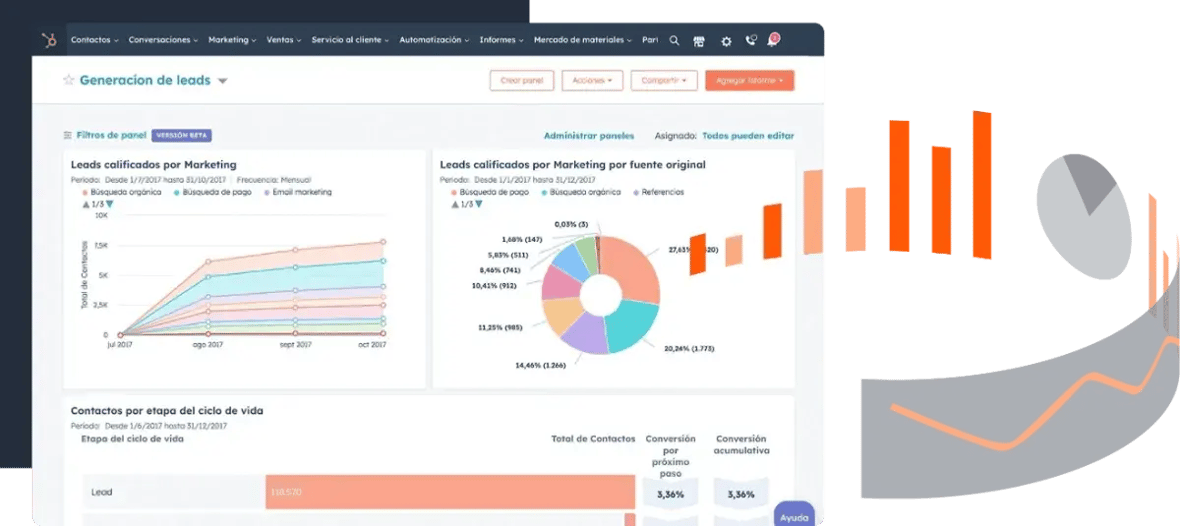
Task: Click Todos pueden editar link
Action: click(x=748, y=136)
